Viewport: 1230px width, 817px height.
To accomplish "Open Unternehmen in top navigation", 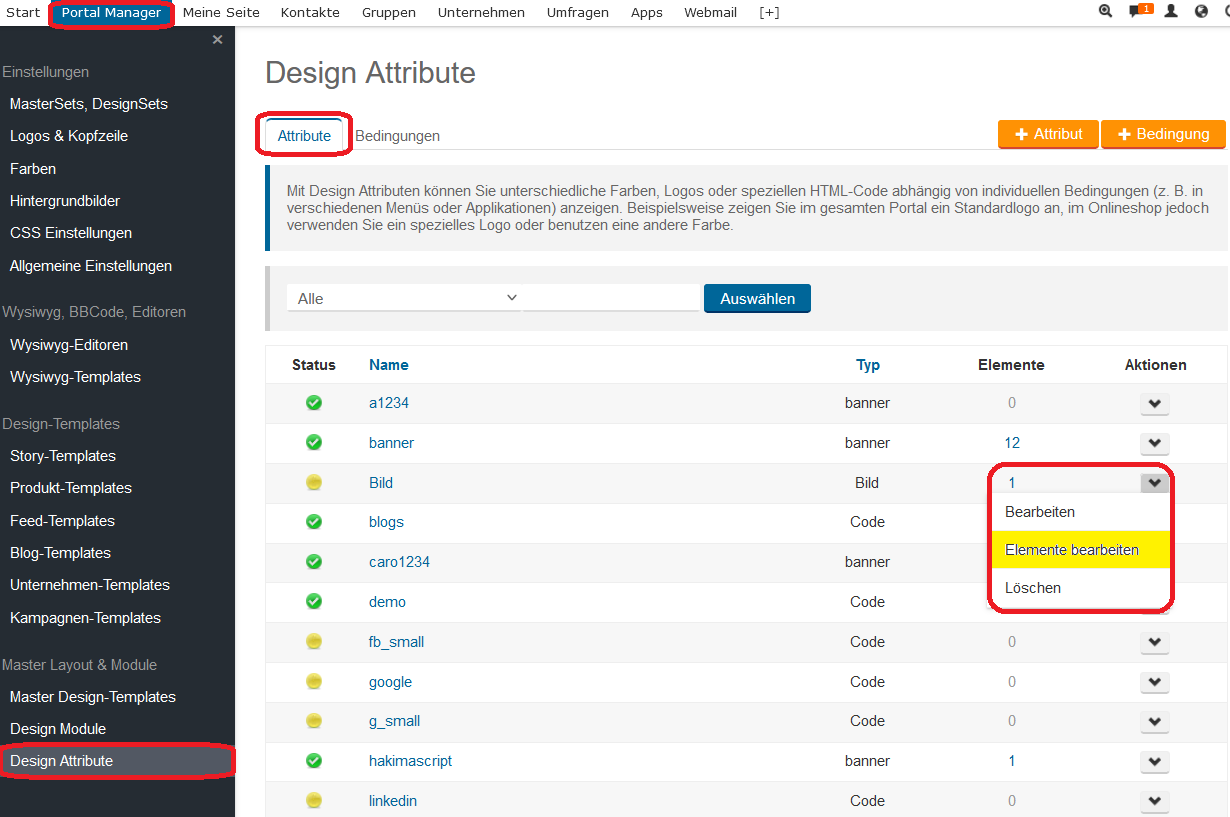I will pos(482,13).
